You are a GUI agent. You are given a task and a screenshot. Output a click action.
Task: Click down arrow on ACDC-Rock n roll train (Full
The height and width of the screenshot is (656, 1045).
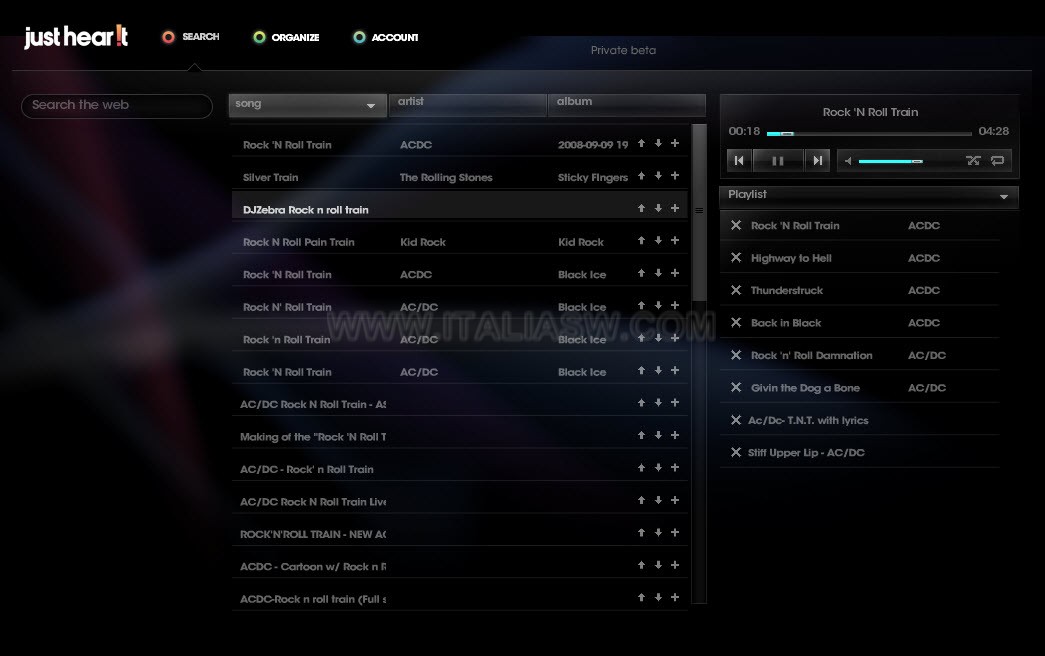pos(658,597)
